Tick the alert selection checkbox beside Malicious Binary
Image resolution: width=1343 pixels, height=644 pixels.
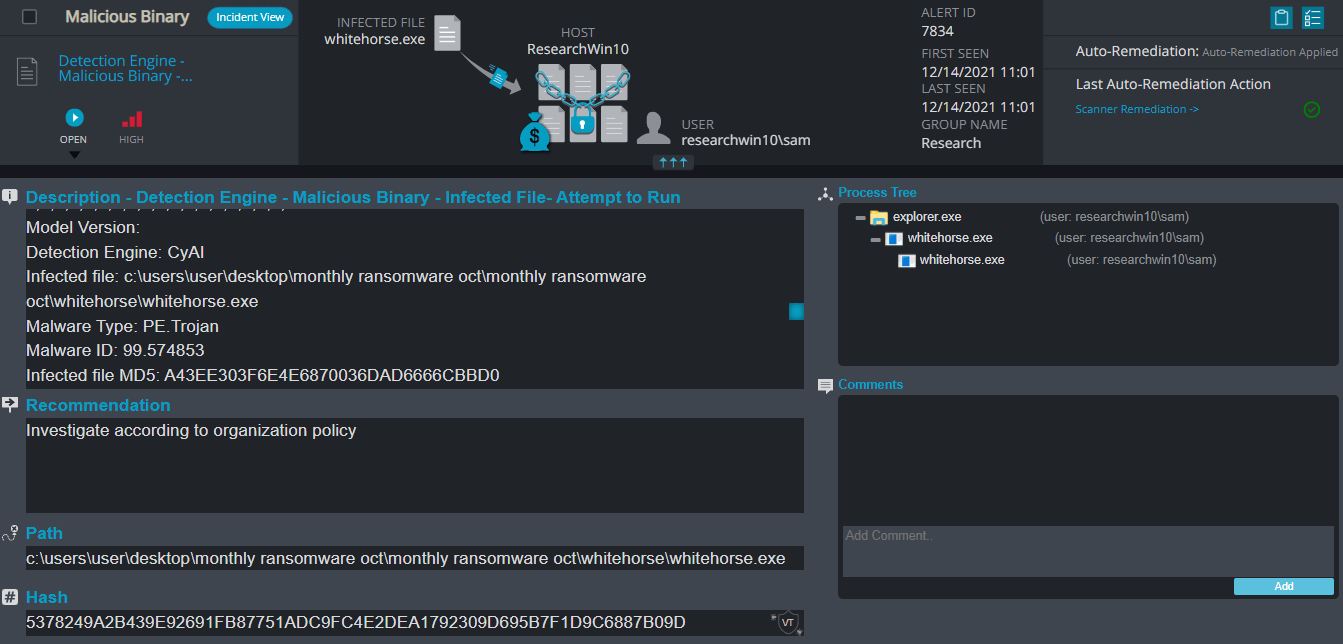pyautogui.click(x=30, y=17)
